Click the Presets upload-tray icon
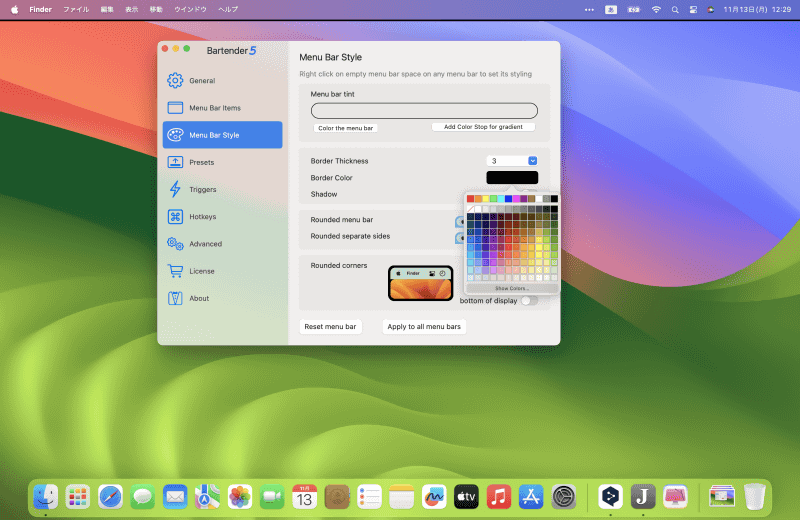 (x=175, y=162)
